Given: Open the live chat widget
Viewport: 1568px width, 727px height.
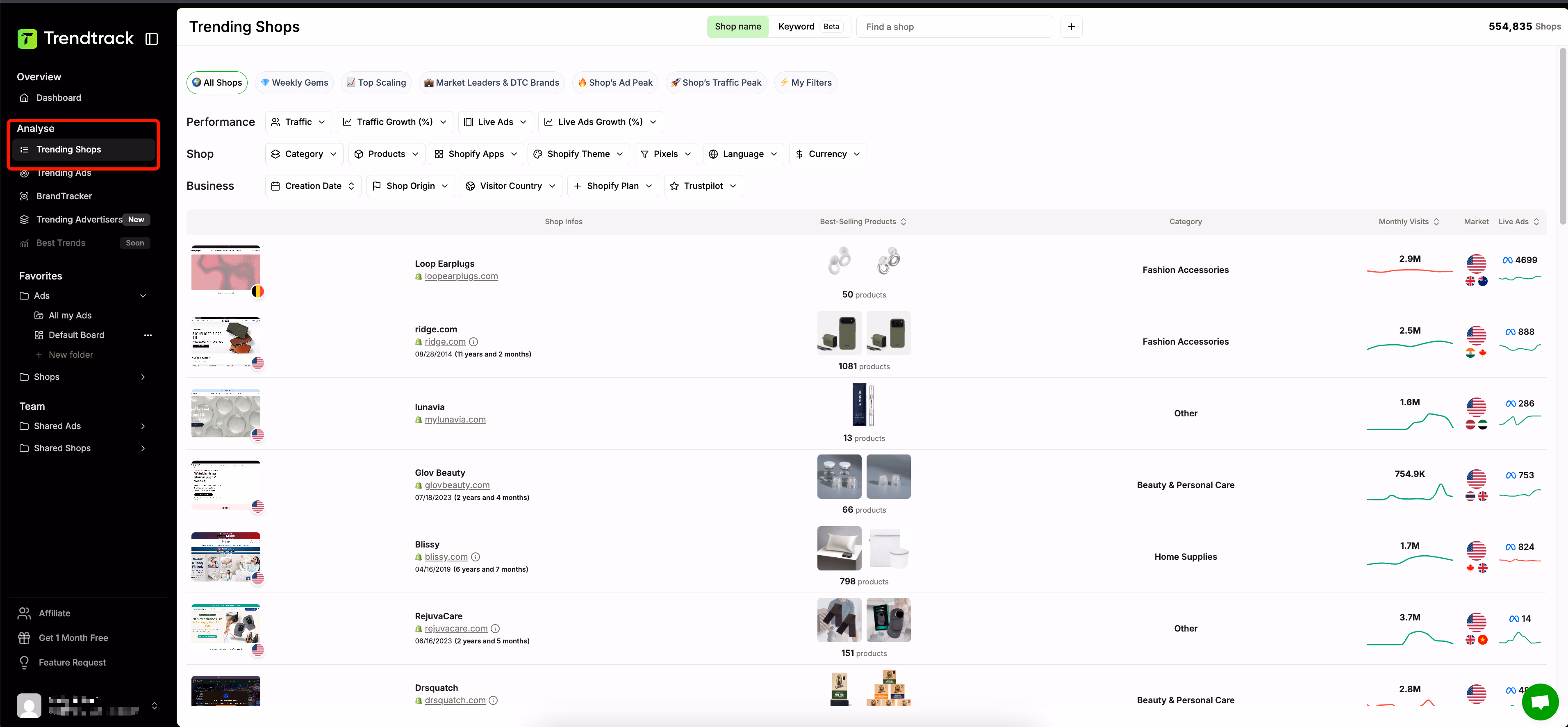Looking at the screenshot, I should [1540, 702].
